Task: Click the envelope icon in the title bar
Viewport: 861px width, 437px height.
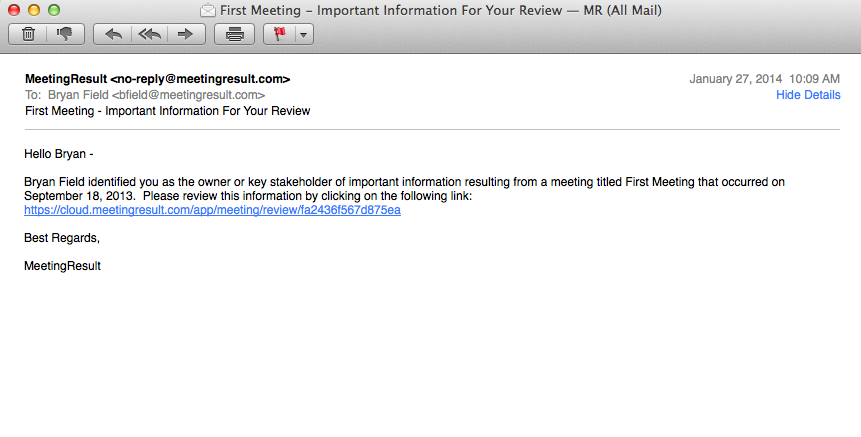Action: 207,10
